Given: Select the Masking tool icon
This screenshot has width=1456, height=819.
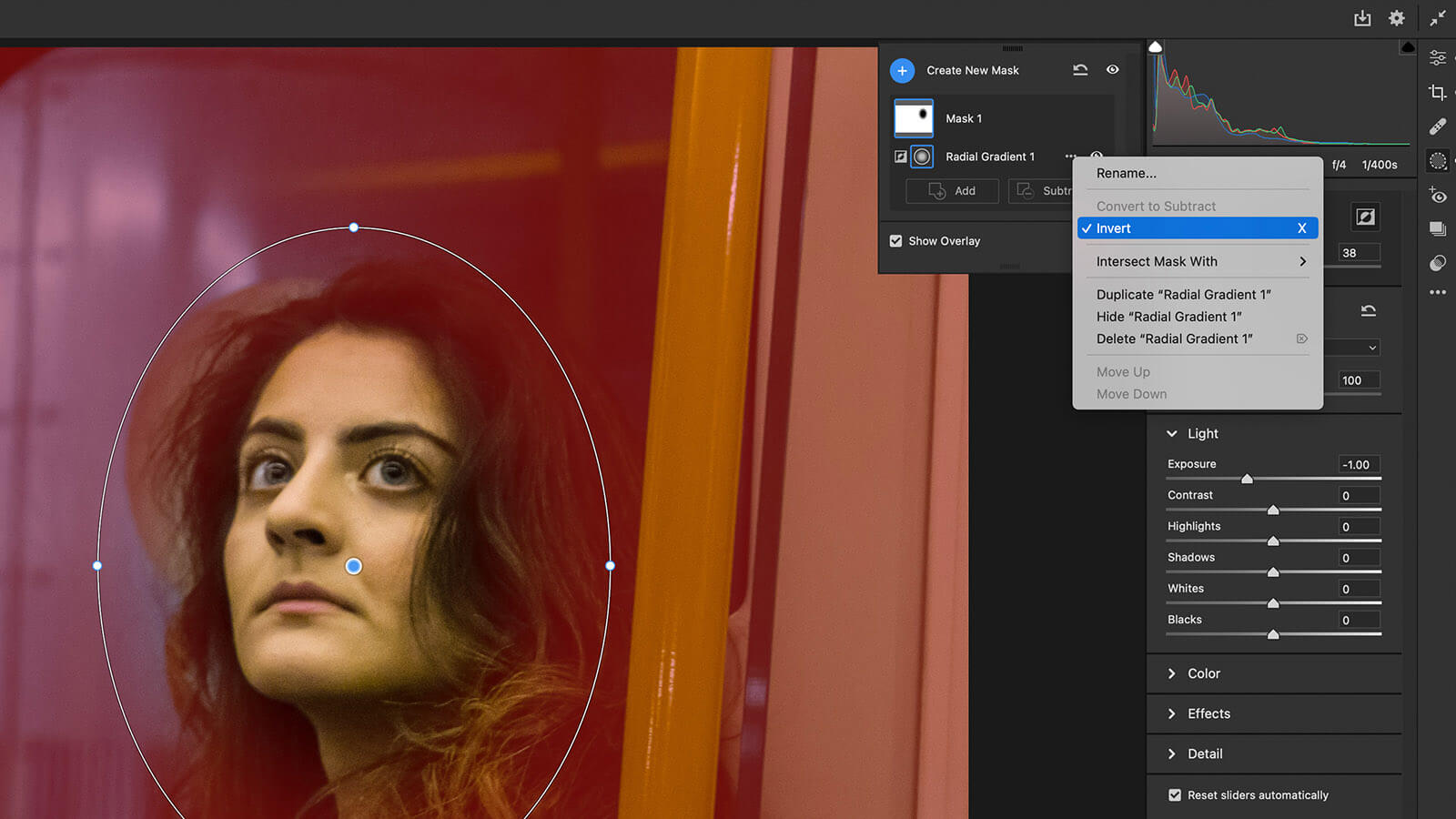Looking at the screenshot, I should pyautogui.click(x=1438, y=161).
